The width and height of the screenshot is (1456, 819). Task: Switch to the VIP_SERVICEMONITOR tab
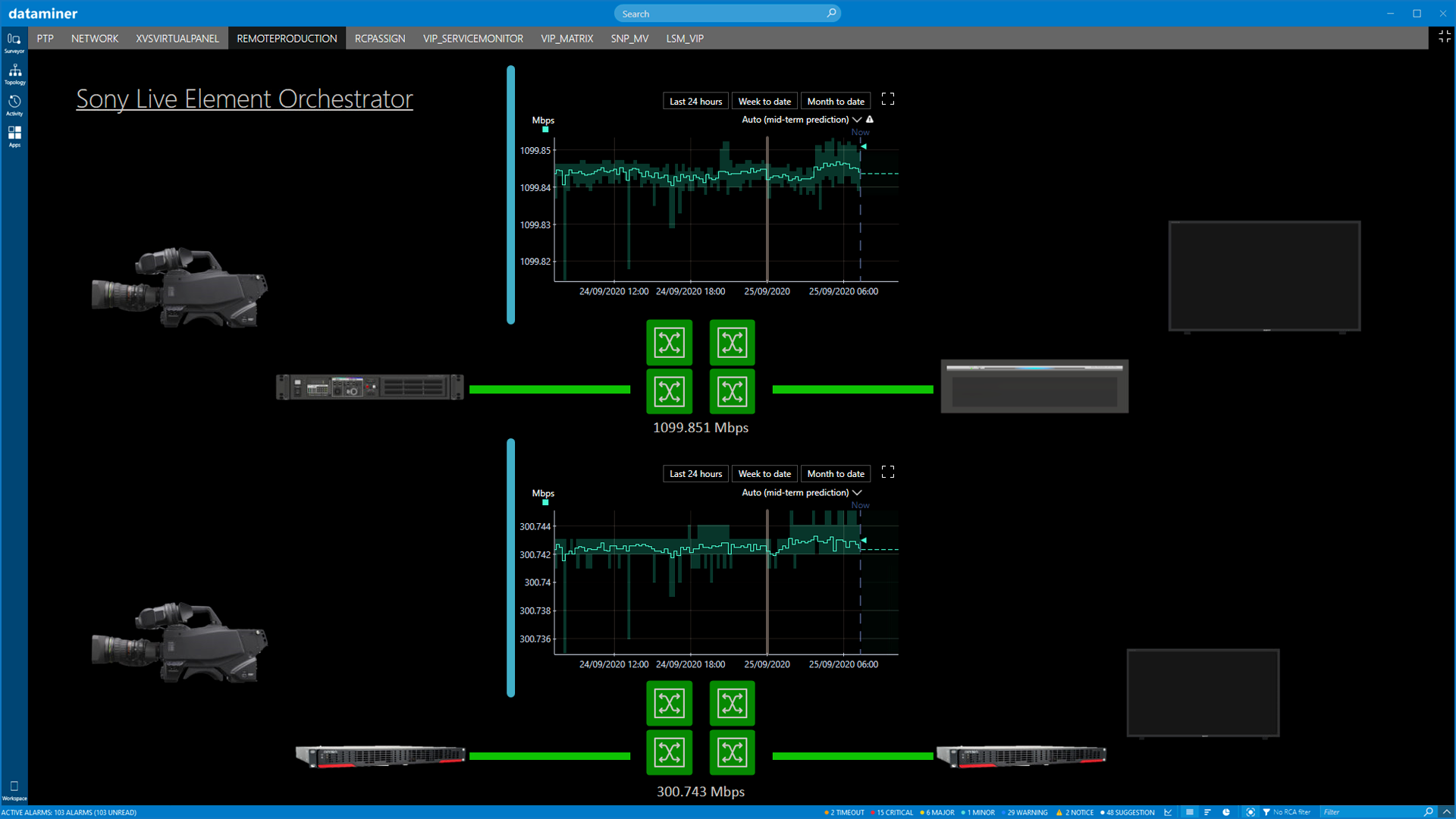pos(473,39)
